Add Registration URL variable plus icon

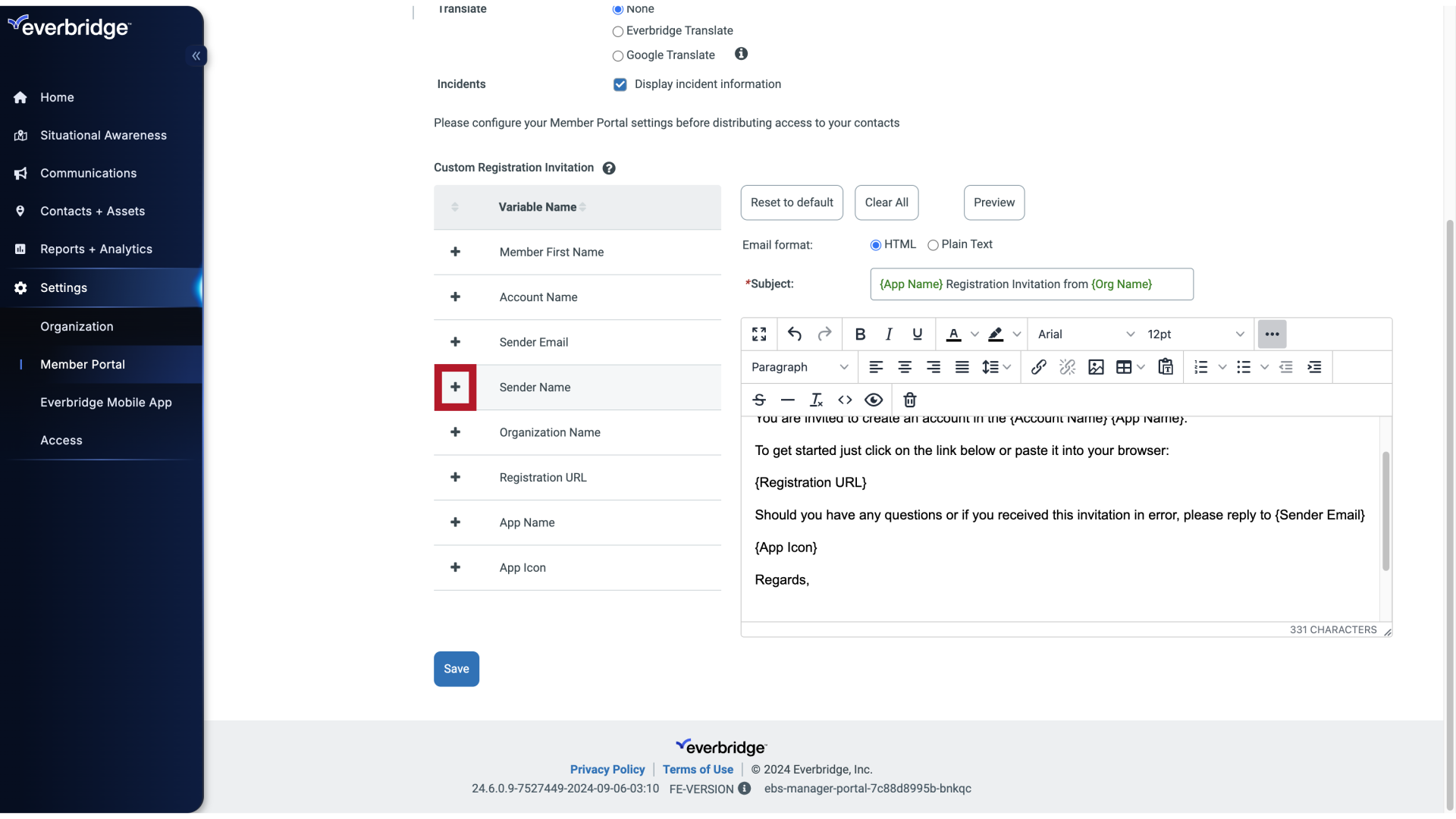pyautogui.click(x=455, y=477)
